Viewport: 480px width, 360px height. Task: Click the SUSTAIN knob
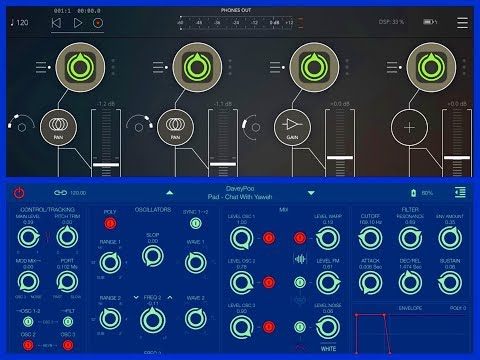point(450,283)
